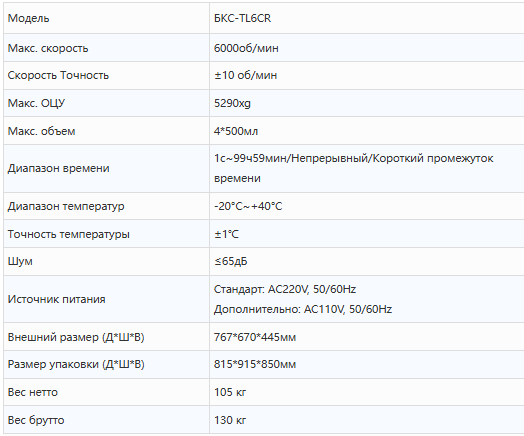This screenshot has height=436, width=524.
Task: Select the -20°C~+40°C temperature range
Action: [x=248, y=206]
